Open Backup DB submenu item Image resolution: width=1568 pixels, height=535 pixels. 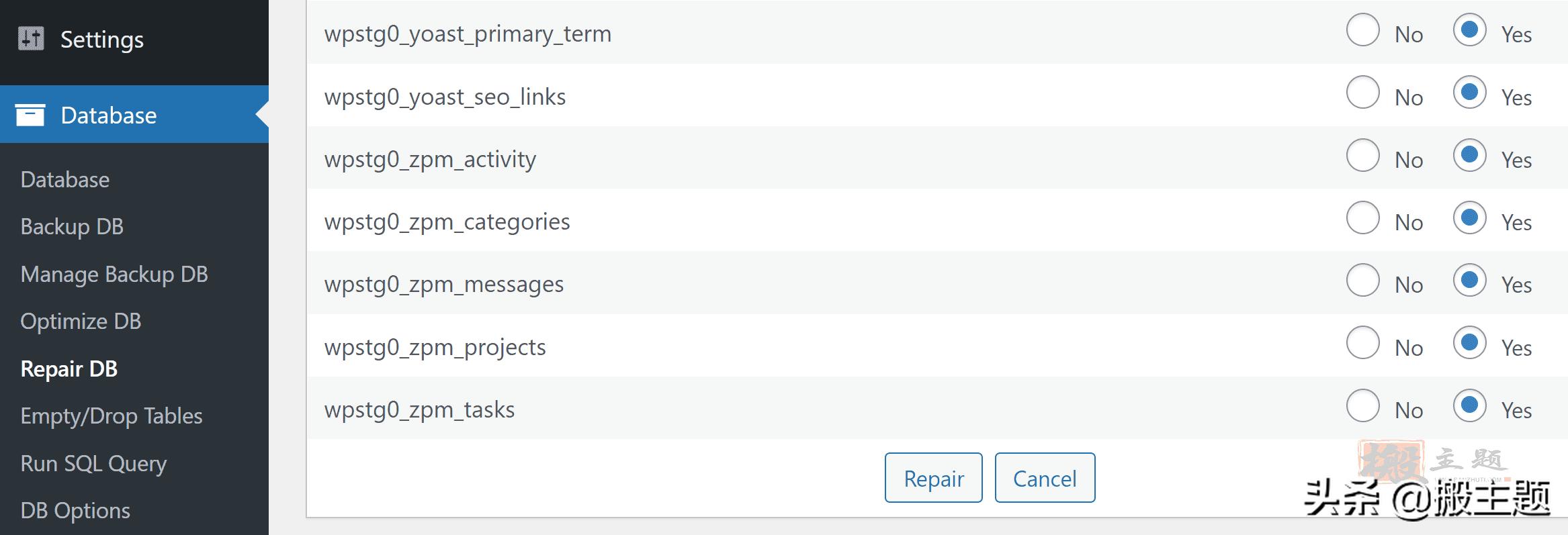[72, 227]
